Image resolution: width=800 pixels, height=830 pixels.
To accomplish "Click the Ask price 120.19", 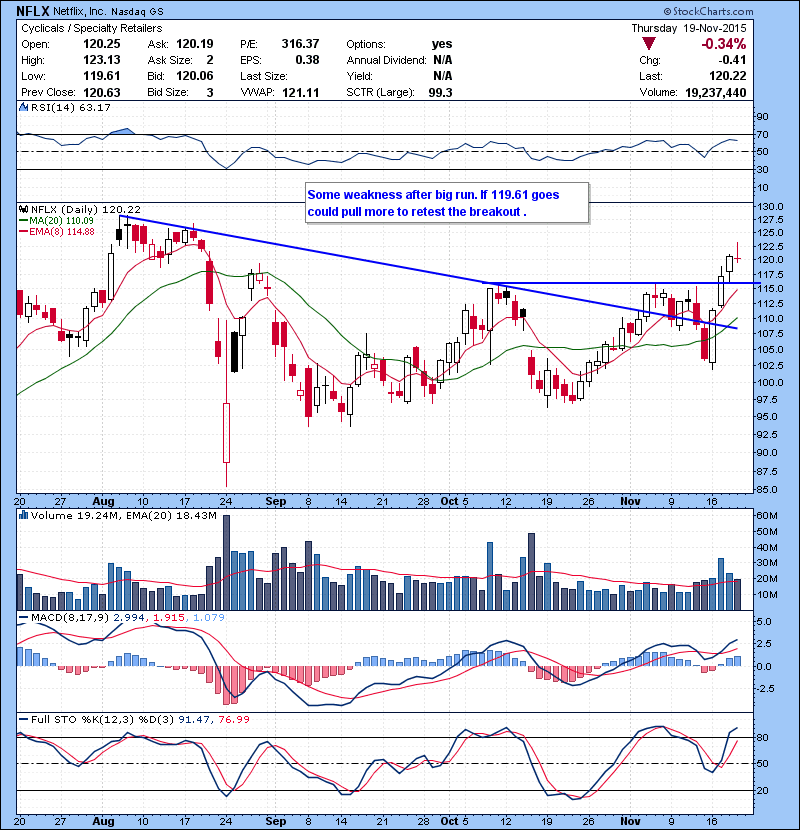I will click(195, 44).
